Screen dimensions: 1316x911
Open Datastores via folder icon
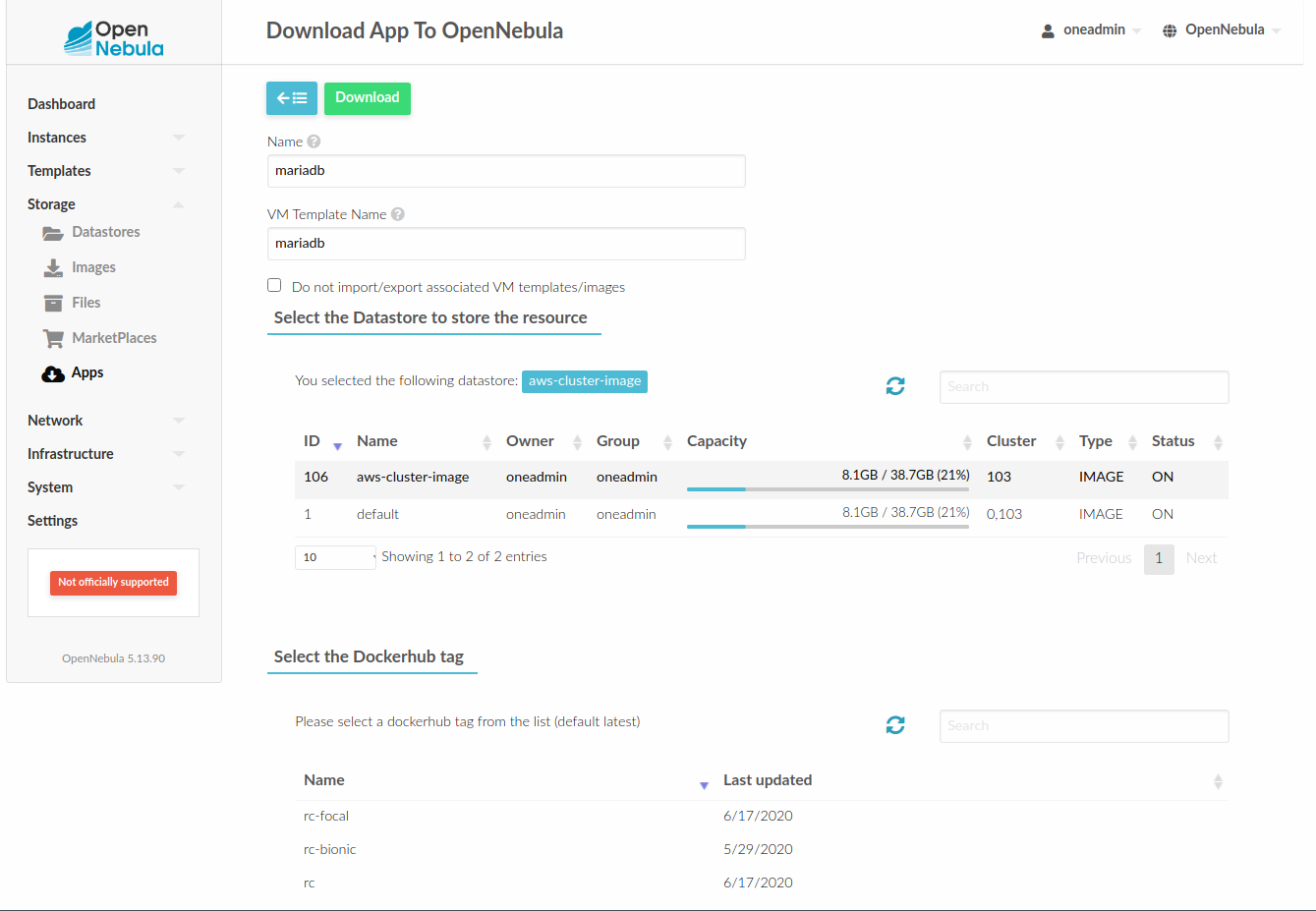[x=53, y=233]
